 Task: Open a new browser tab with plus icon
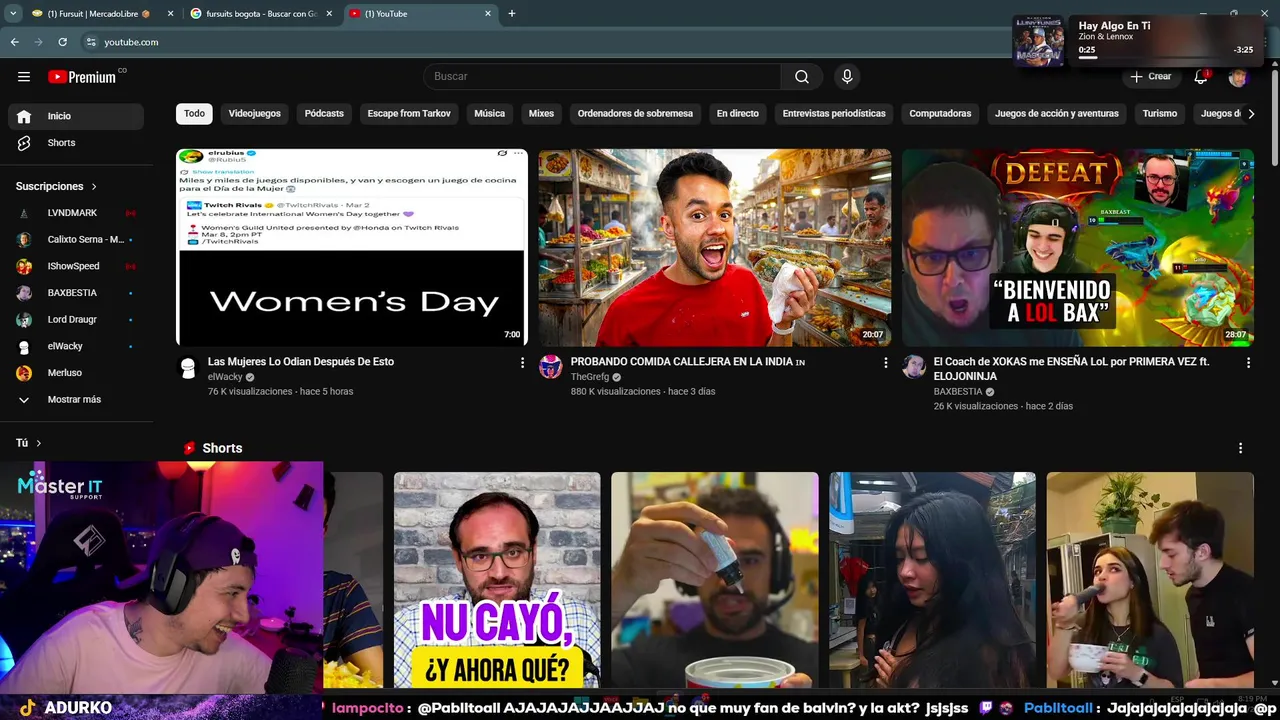[x=512, y=14]
